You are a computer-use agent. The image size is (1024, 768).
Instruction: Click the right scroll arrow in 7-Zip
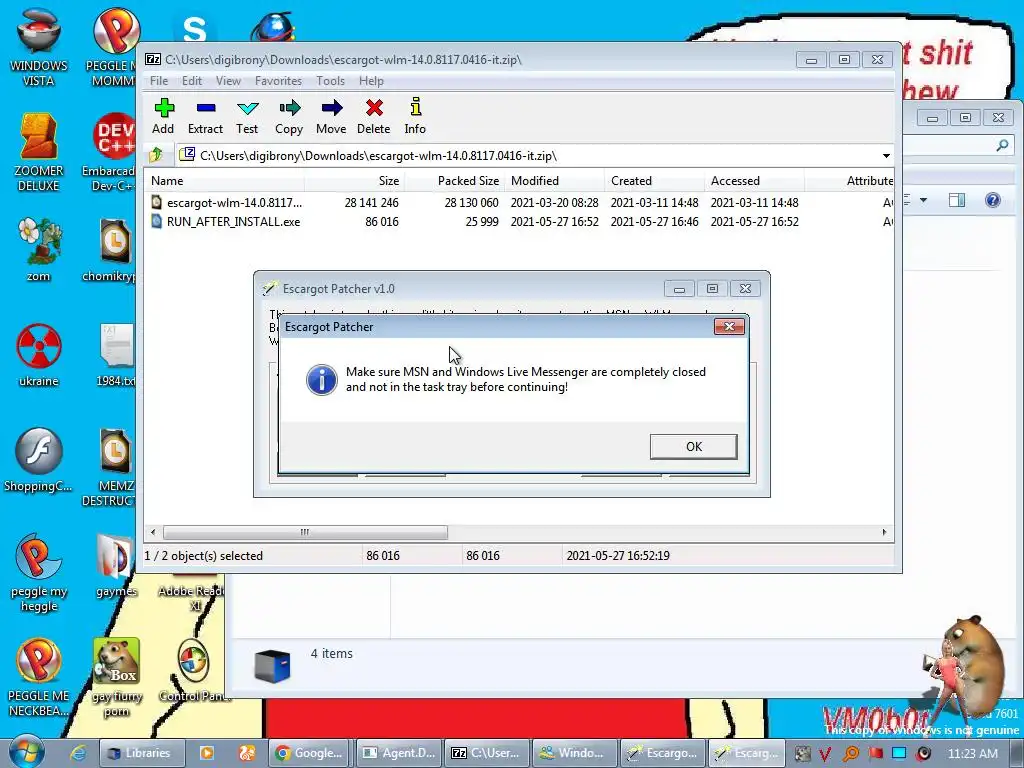(x=884, y=532)
